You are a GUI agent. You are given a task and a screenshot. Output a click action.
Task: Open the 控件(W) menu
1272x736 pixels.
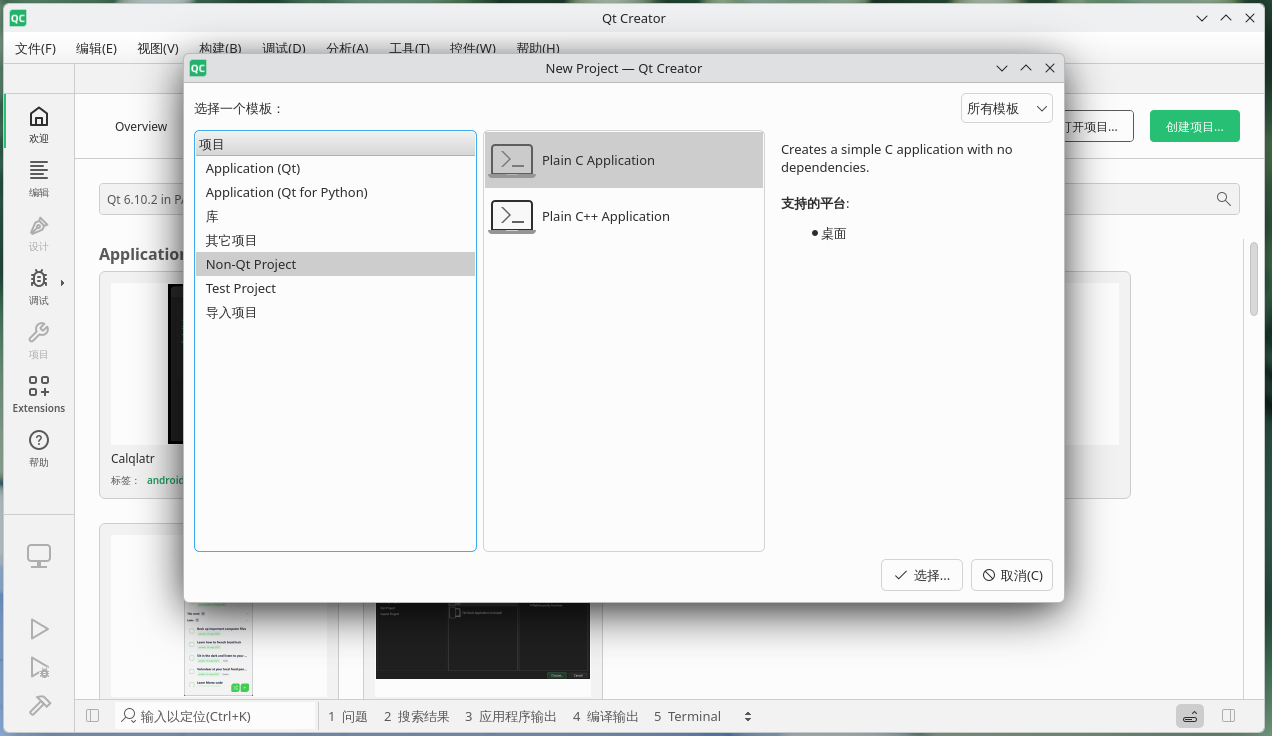472,48
